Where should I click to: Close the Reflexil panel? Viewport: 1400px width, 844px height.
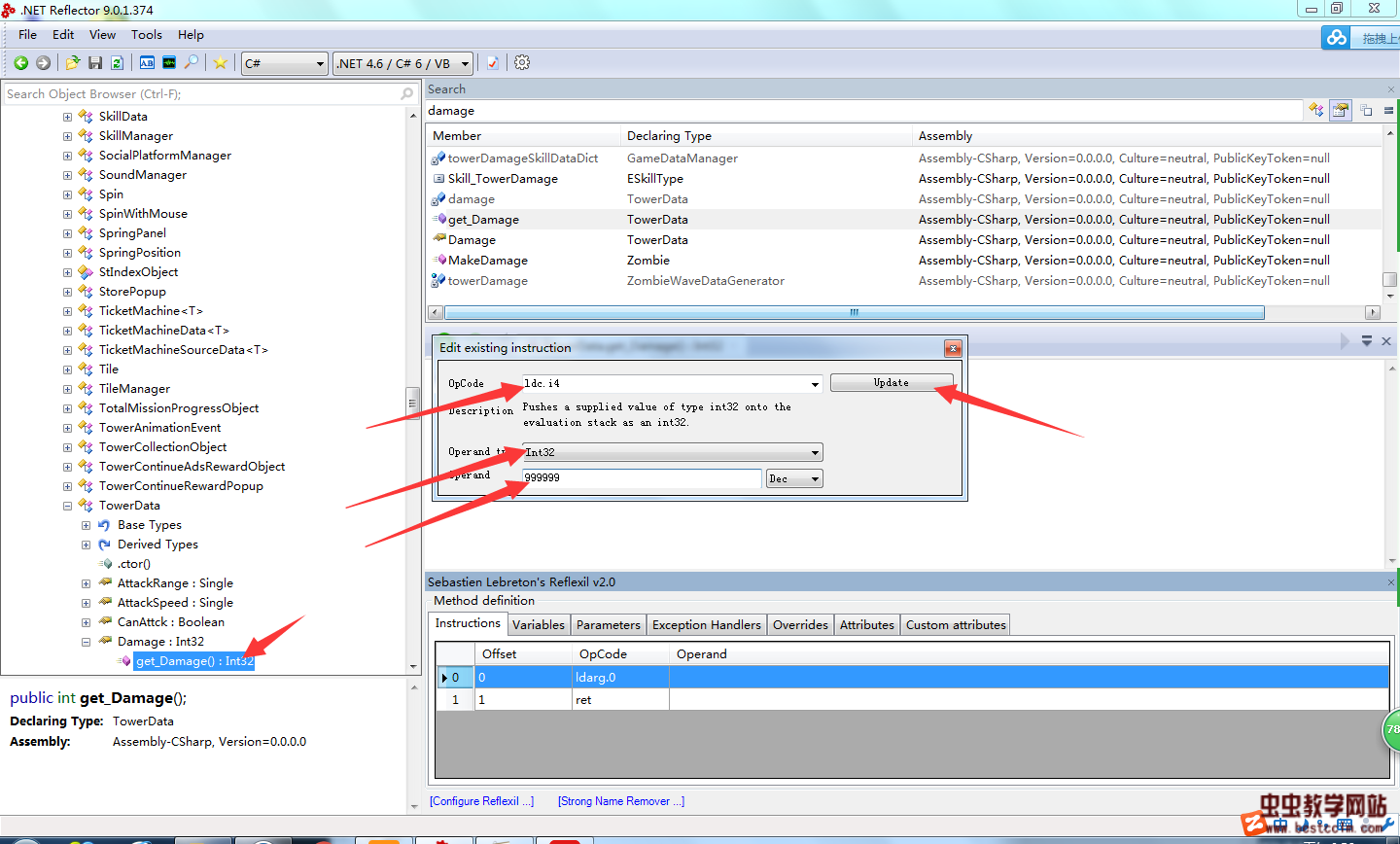click(x=1391, y=582)
